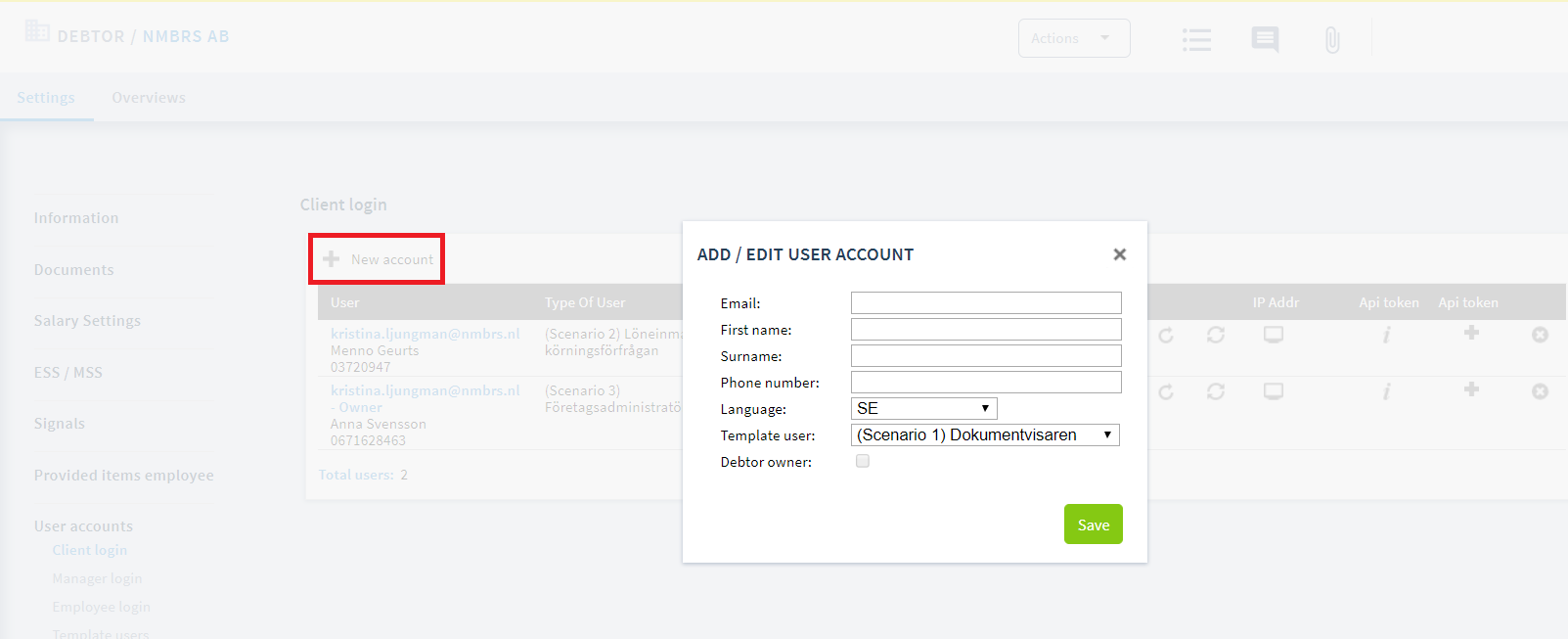The width and height of the screenshot is (1568, 639).
Task: Click the IP Addr column header
Action: [1276, 302]
